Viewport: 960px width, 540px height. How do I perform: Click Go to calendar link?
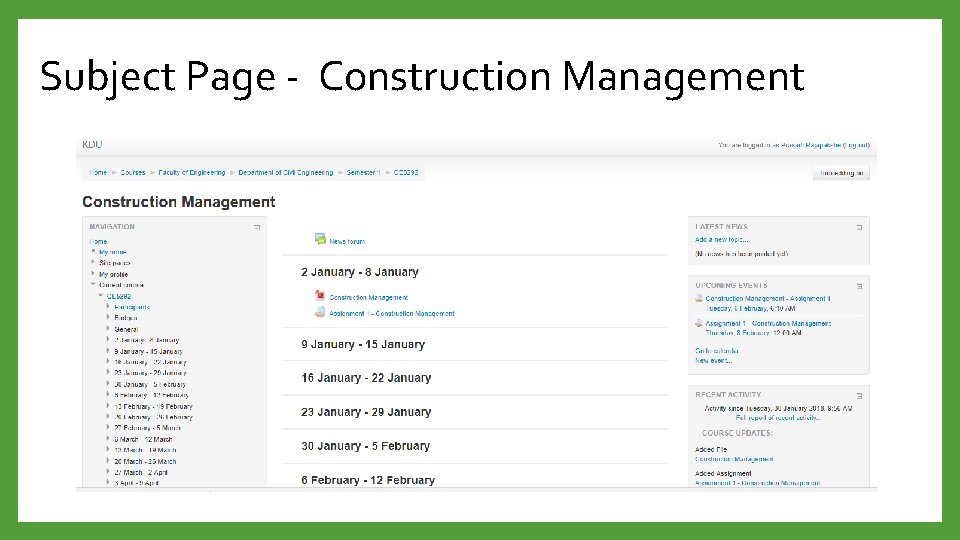click(x=716, y=351)
